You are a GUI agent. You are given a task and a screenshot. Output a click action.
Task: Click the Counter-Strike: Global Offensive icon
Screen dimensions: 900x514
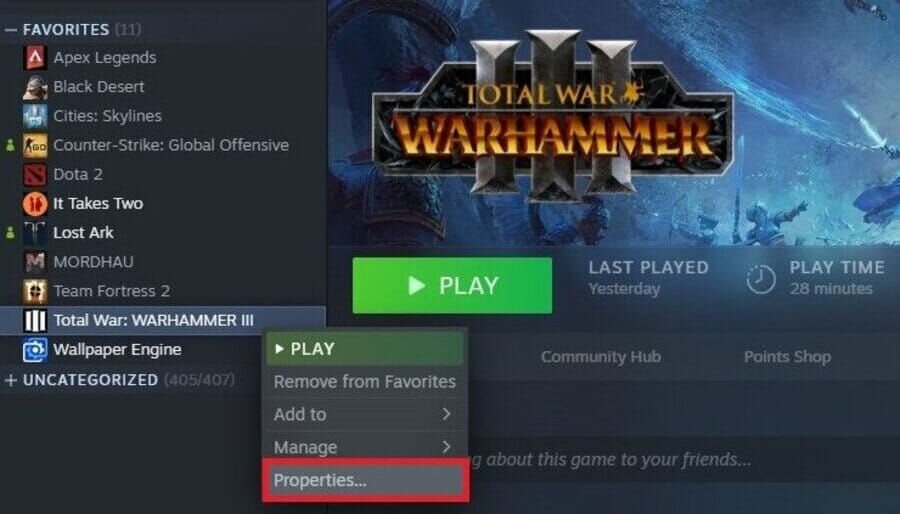pos(35,145)
